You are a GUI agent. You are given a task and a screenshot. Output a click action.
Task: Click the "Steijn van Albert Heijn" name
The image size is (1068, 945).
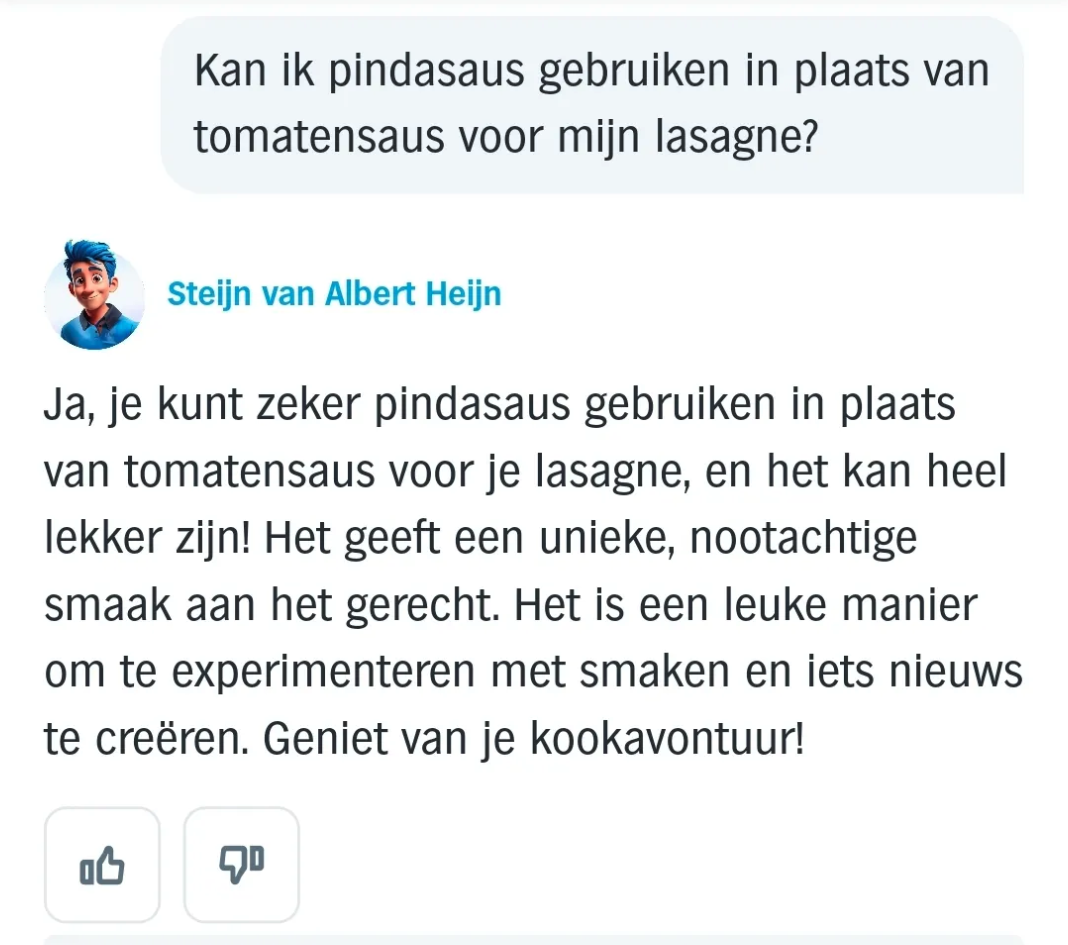[334, 294]
